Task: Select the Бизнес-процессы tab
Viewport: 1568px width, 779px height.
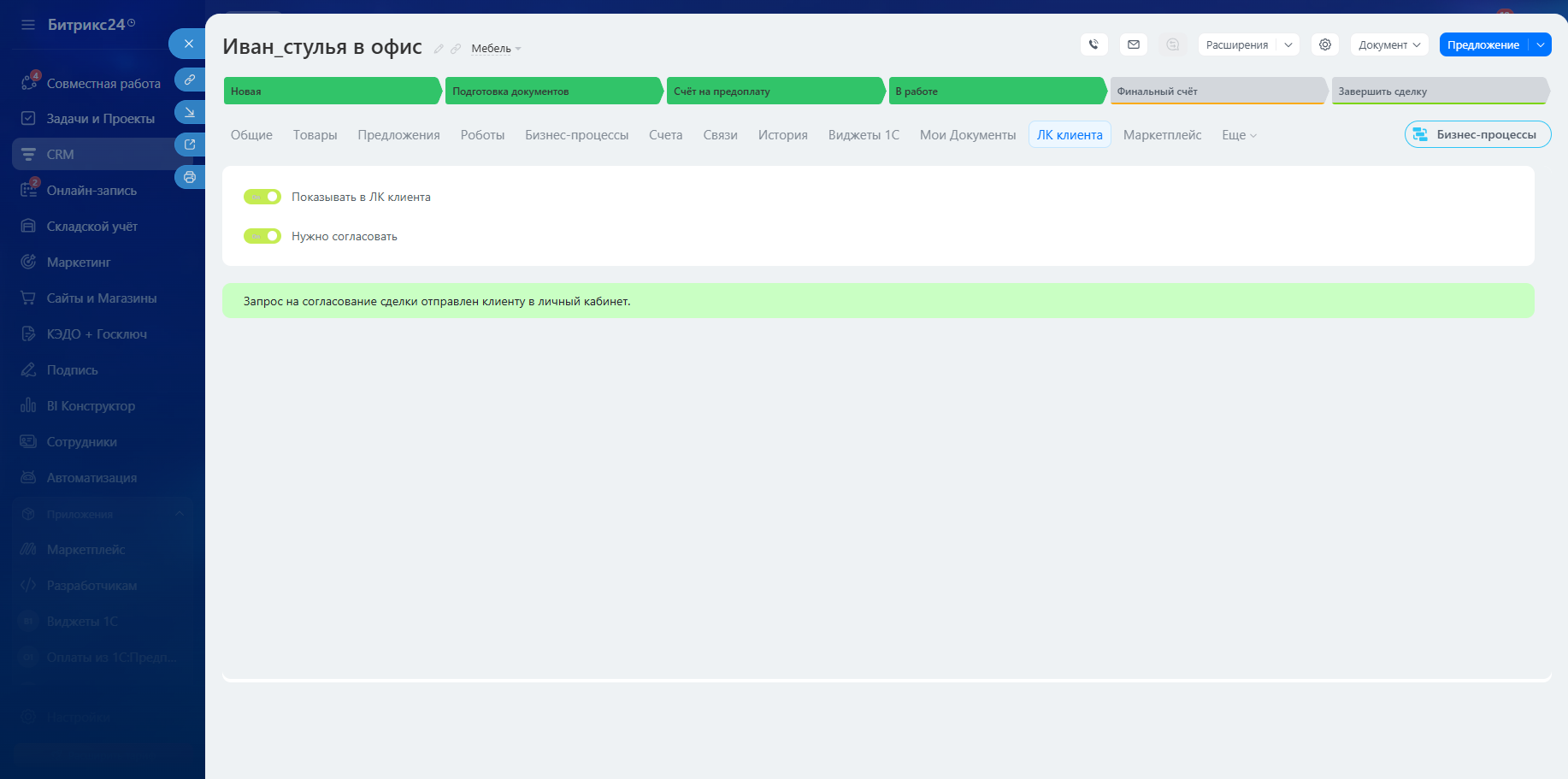Action: tap(576, 135)
